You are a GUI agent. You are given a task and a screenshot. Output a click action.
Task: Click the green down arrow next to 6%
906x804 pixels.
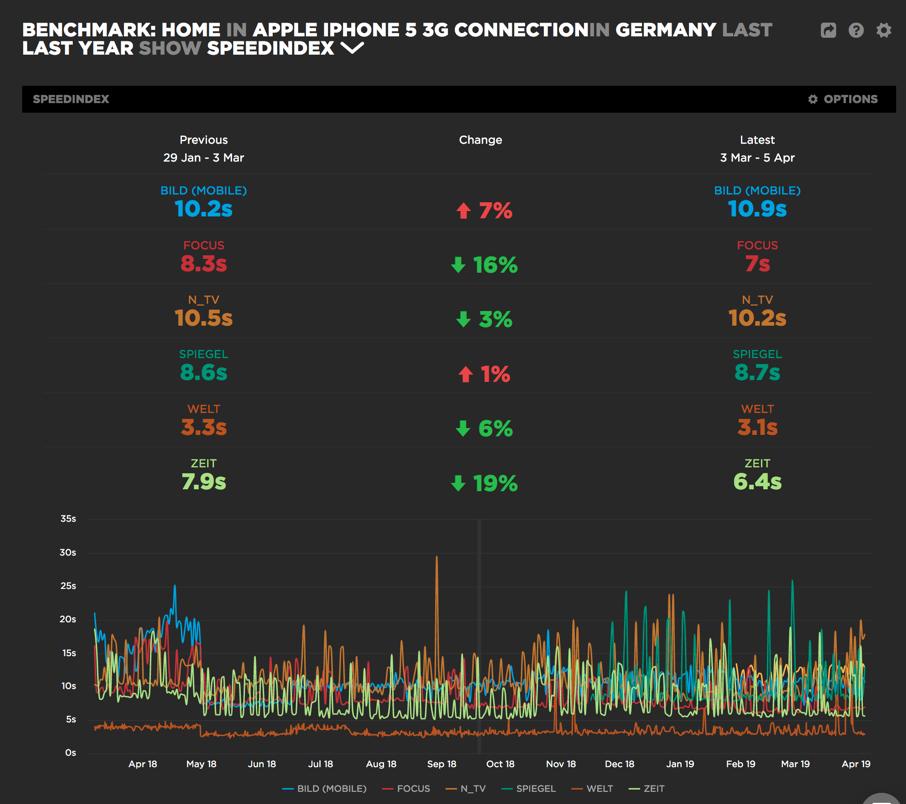(463, 428)
